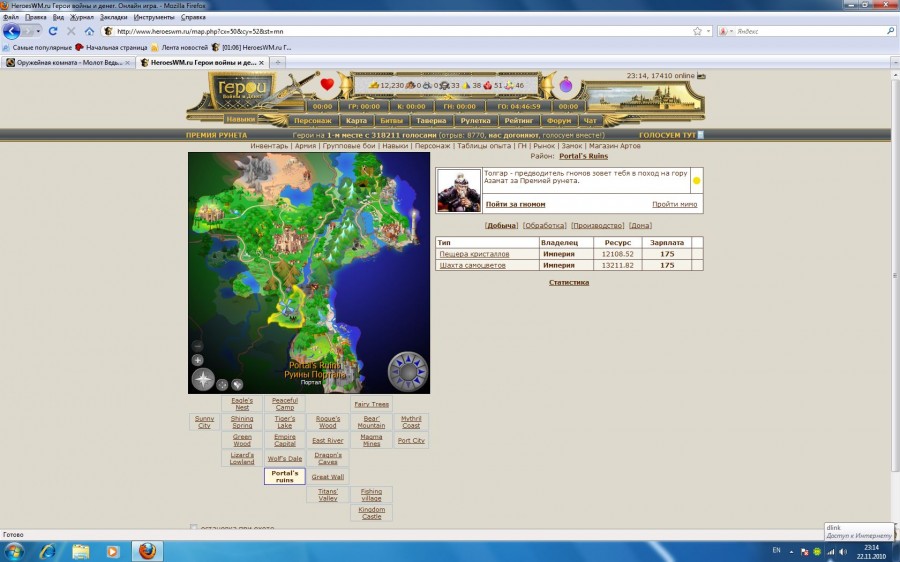
Task: Travel to Sunny City
Action: coord(204,422)
